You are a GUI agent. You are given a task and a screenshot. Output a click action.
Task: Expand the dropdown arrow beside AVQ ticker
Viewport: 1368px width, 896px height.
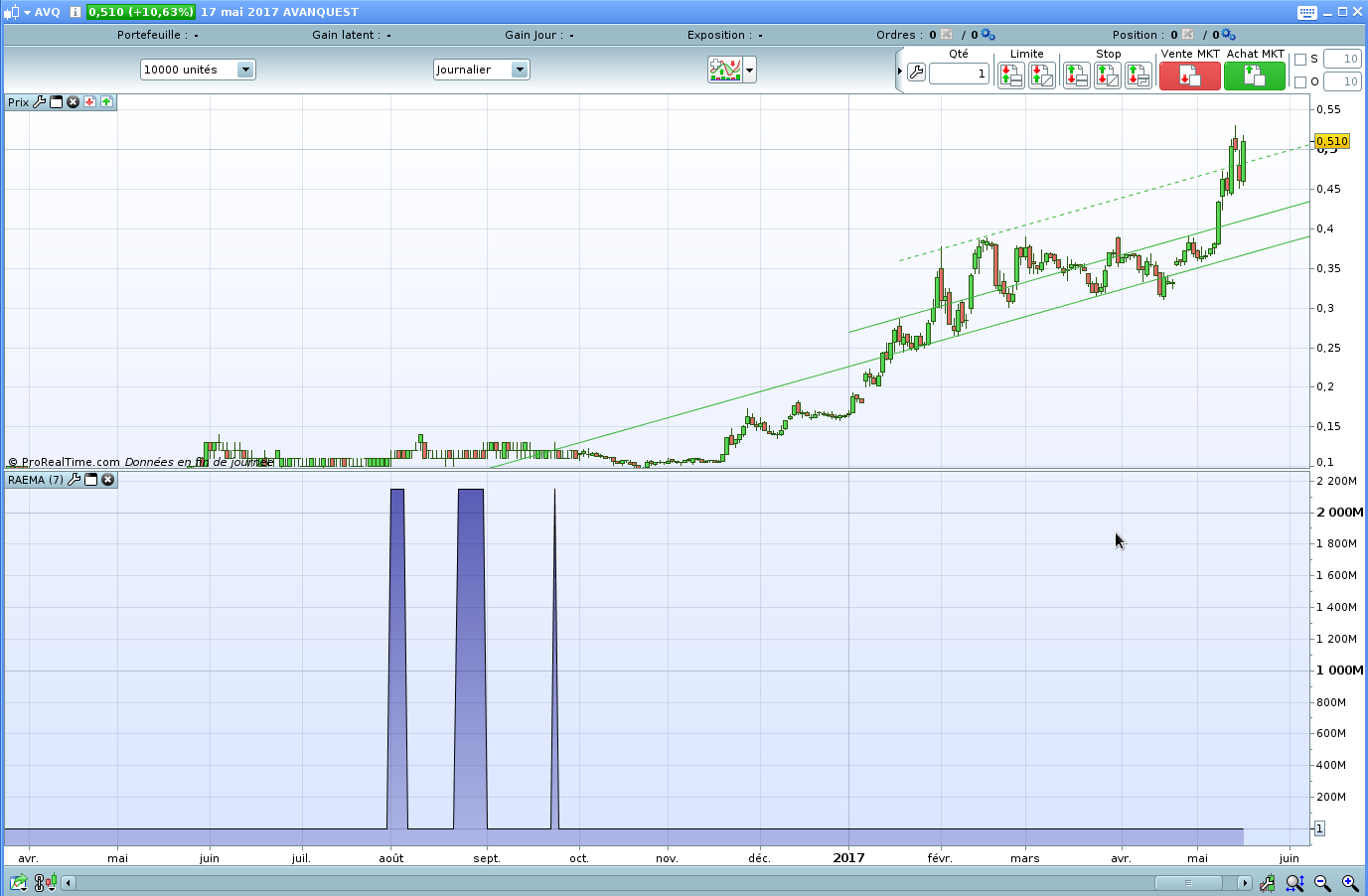(27, 12)
